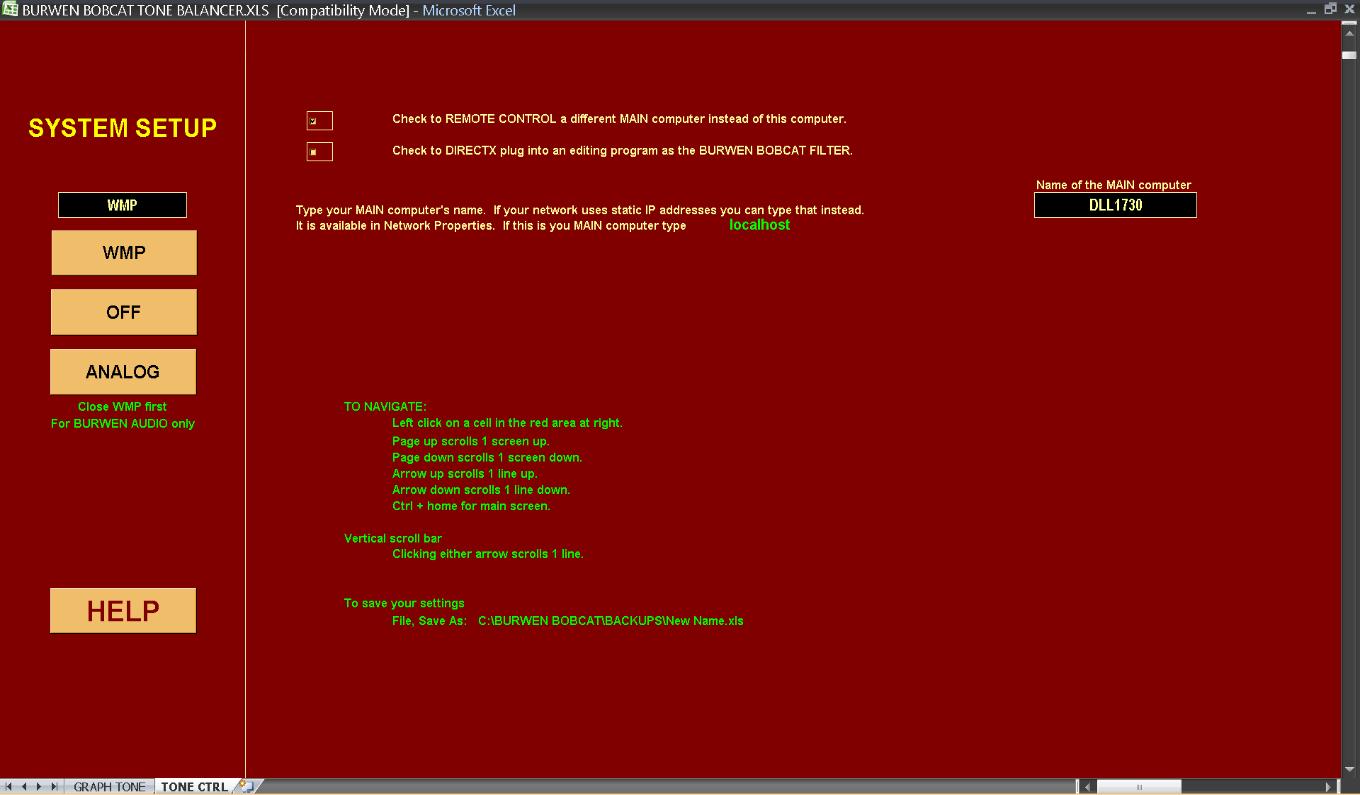1360x795 pixels.
Task: Click the green 'localhost' text
Action: click(x=760, y=225)
